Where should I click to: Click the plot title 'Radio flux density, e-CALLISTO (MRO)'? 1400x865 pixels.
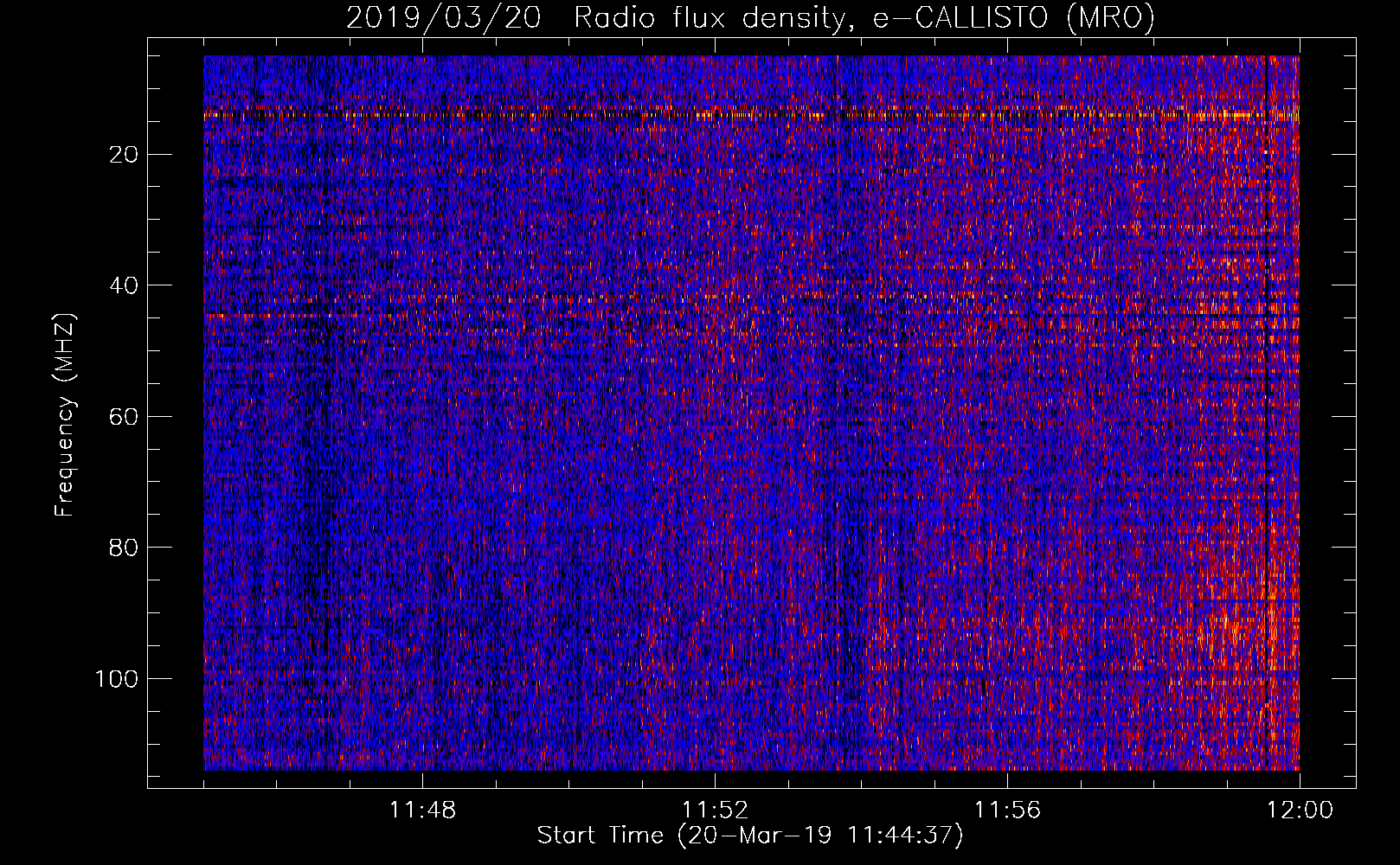(x=864, y=18)
